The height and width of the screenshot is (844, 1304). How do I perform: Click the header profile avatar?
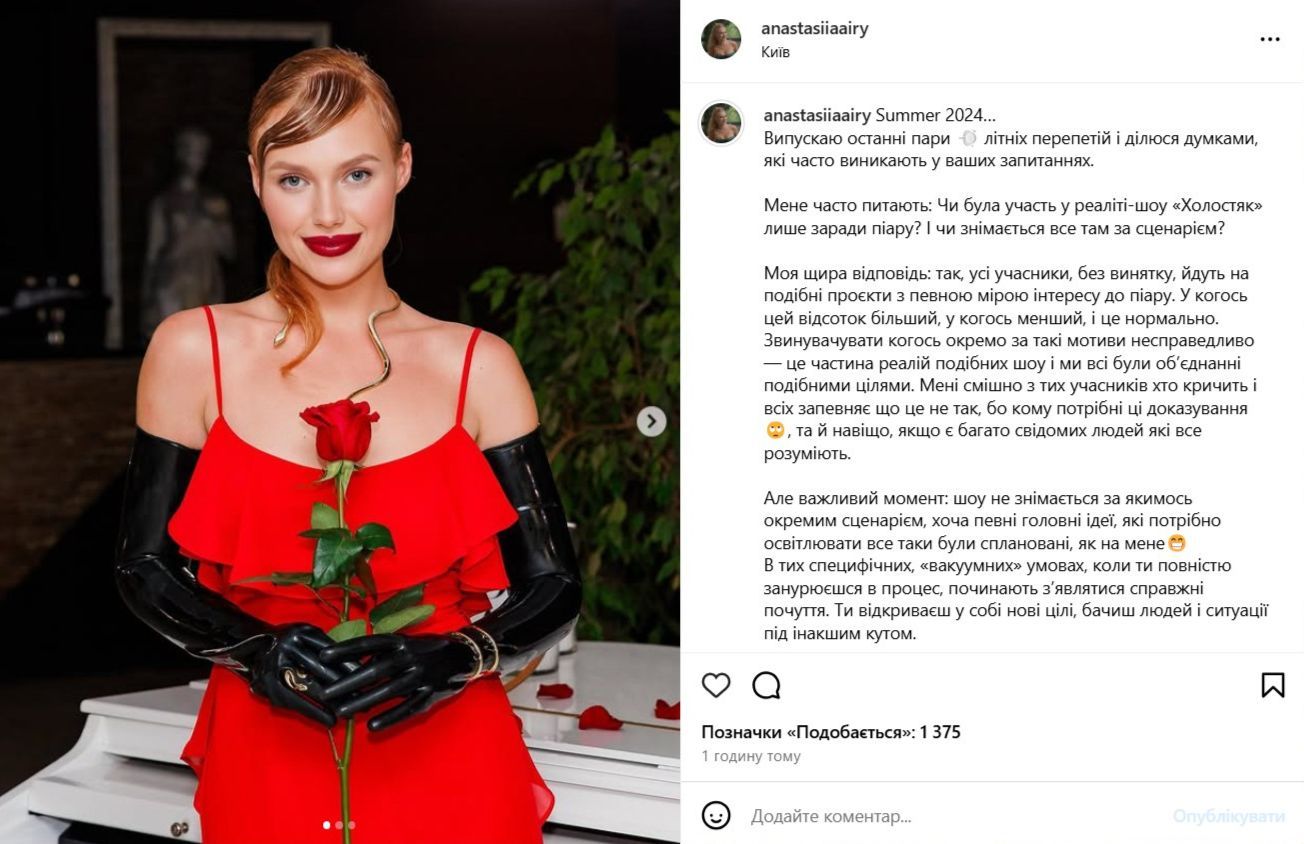721,40
